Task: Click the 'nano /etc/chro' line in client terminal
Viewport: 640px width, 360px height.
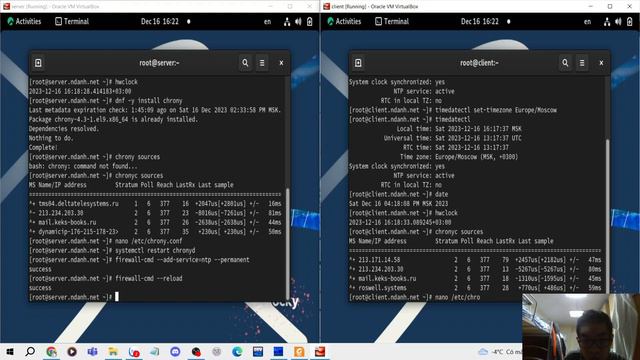Action: pyautogui.click(x=415, y=297)
